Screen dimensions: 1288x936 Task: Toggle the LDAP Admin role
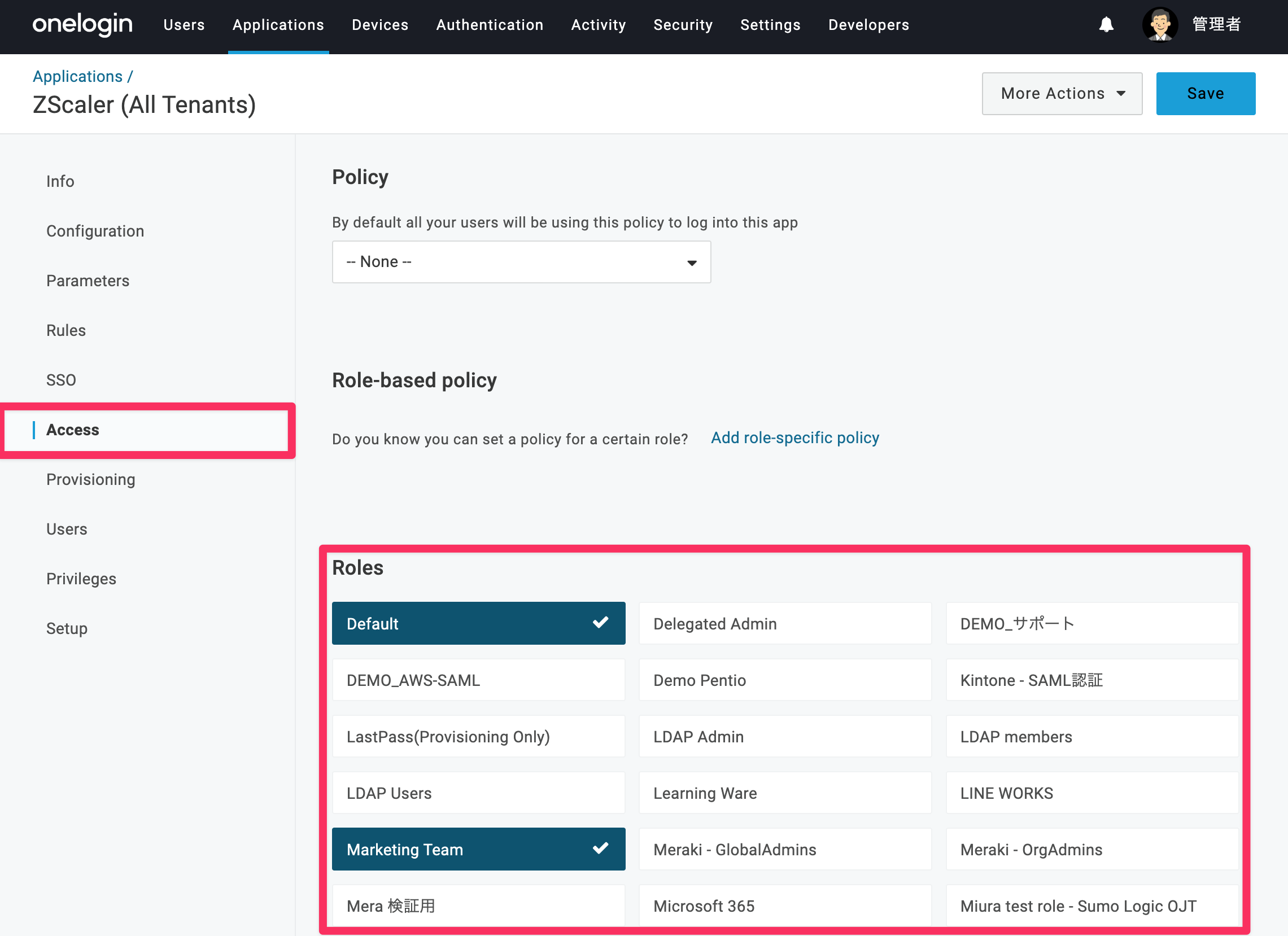click(x=785, y=736)
